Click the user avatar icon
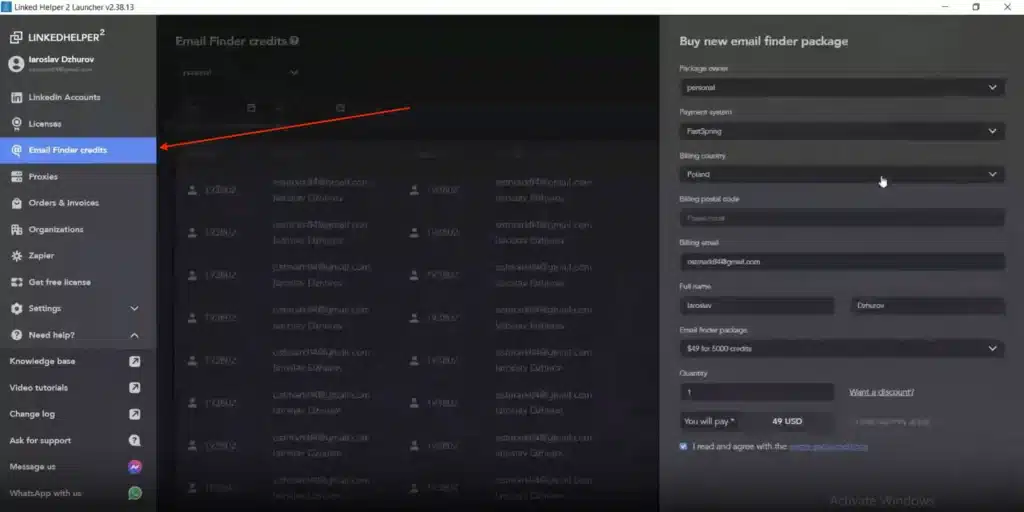Viewport: 1024px width, 512px height. point(16,63)
